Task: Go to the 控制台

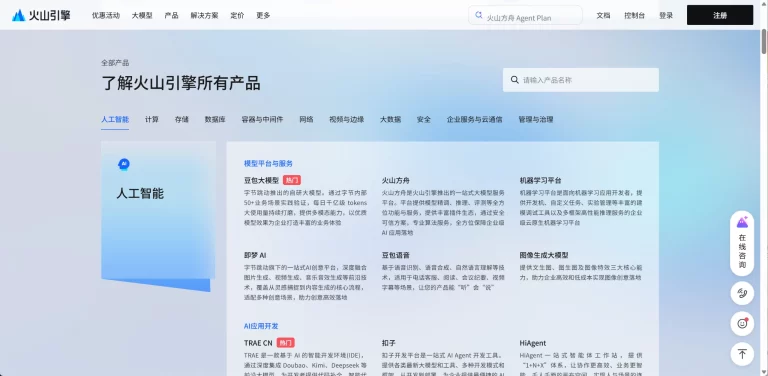Action: tap(634, 15)
